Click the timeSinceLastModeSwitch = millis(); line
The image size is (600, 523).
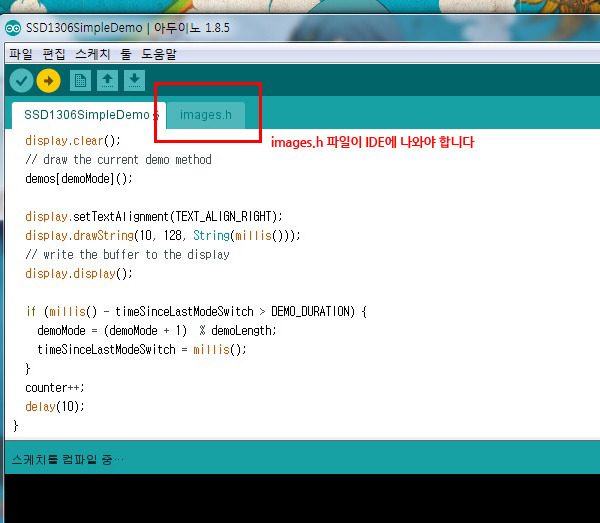[x=142, y=350]
